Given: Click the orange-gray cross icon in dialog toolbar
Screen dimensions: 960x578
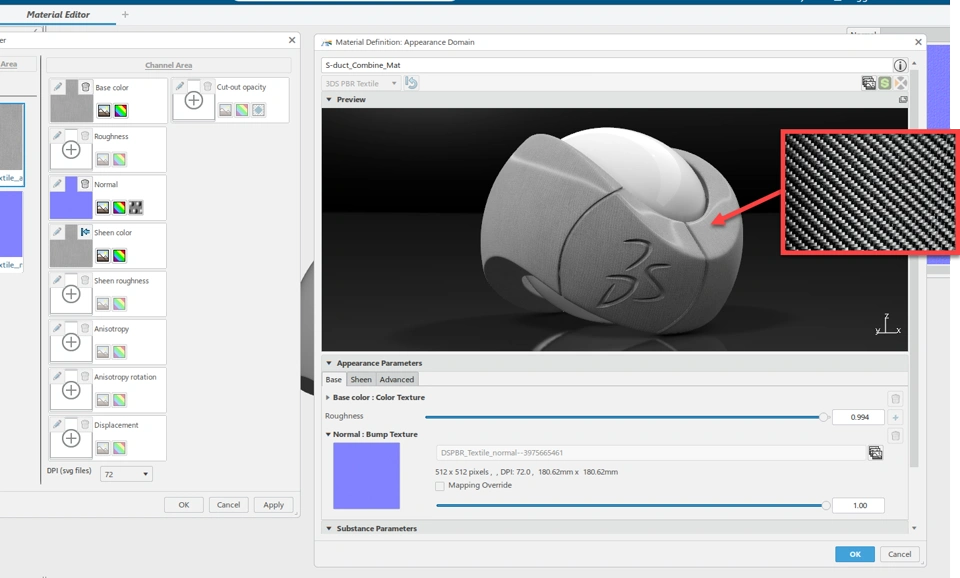Looking at the screenshot, I should point(901,83).
